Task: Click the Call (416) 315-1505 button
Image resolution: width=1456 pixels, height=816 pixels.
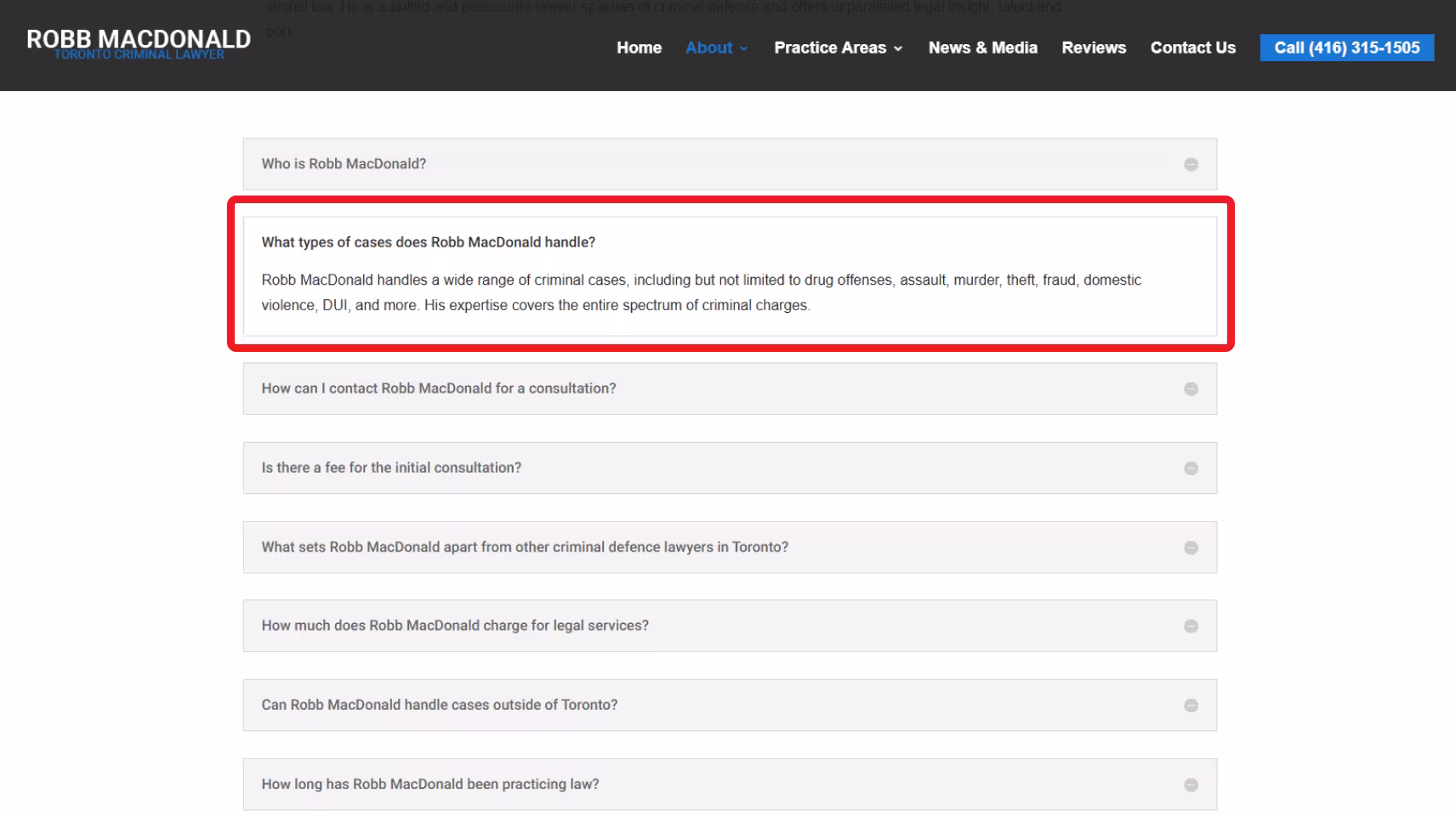Action: (x=1346, y=48)
